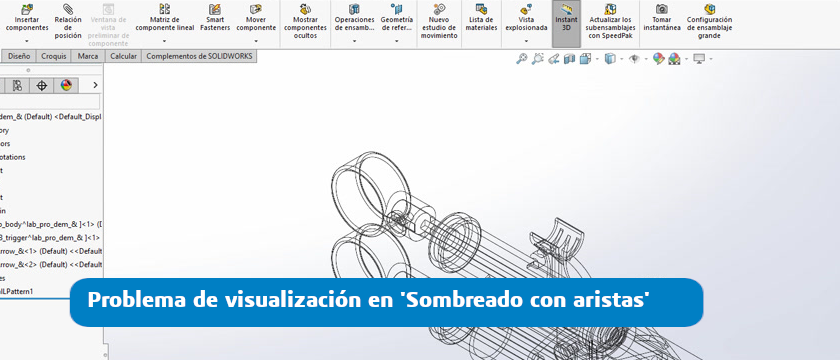The width and height of the screenshot is (840, 360).
Task: Click Vista explosionada tool
Action: coord(526,18)
